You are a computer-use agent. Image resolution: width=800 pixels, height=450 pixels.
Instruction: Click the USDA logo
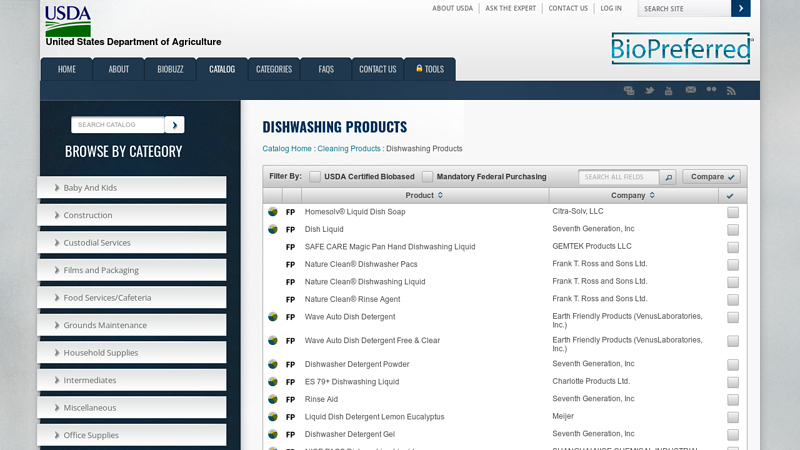point(68,21)
